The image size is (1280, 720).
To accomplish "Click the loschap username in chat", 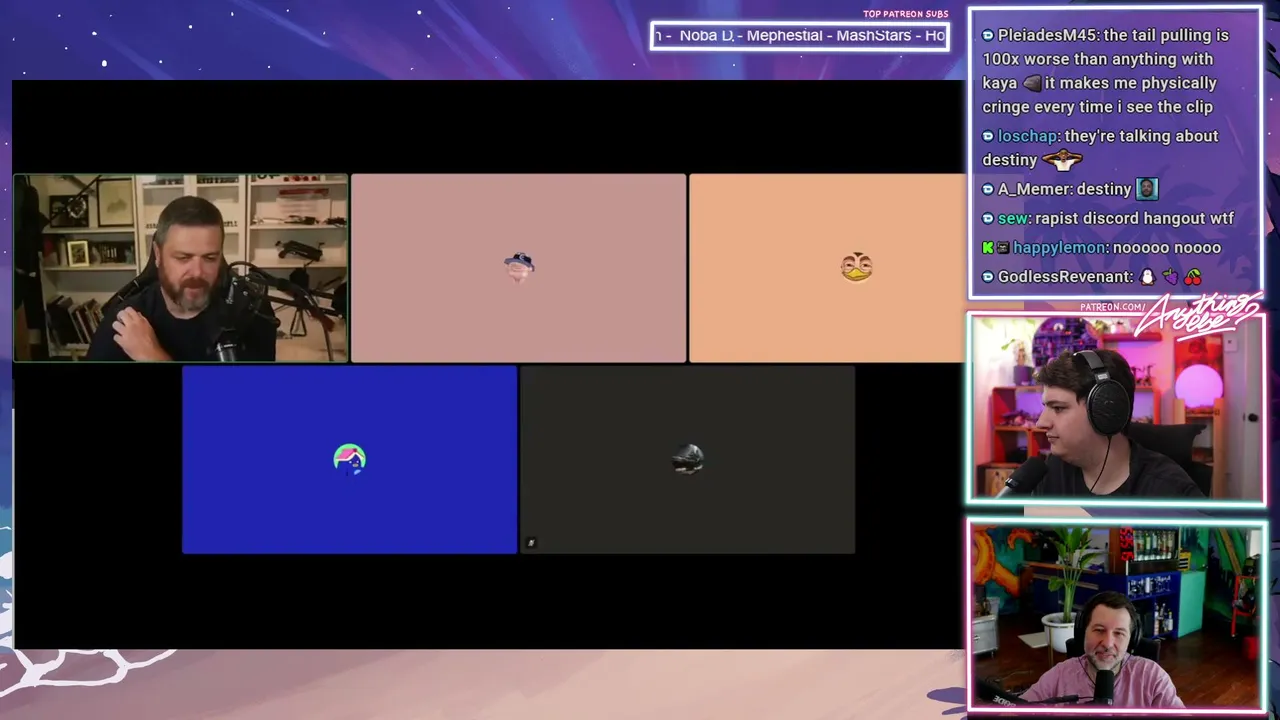I will (x=1027, y=136).
